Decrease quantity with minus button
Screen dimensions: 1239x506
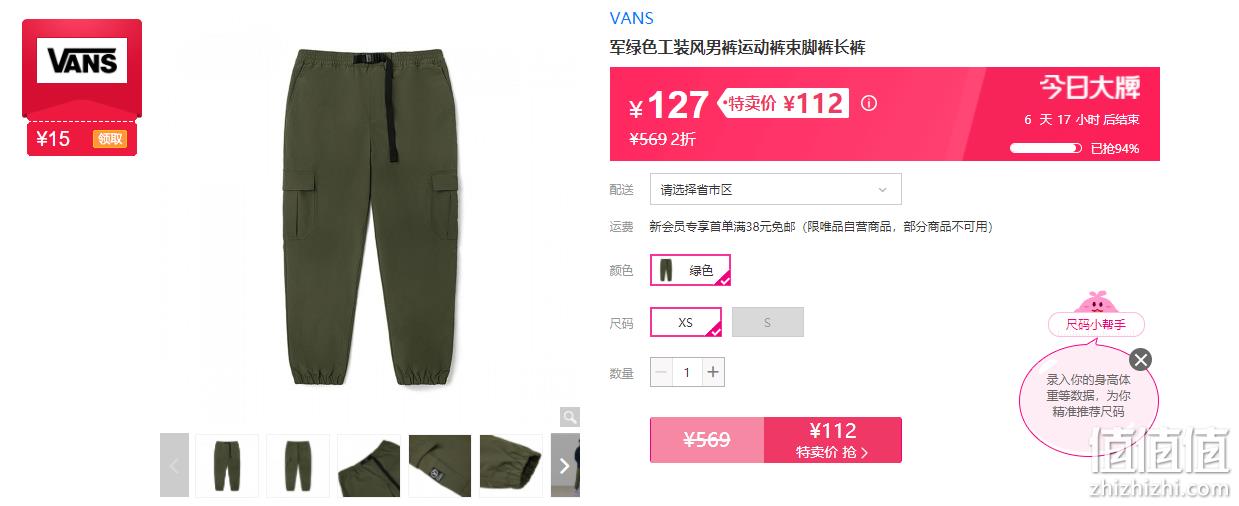(661, 372)
